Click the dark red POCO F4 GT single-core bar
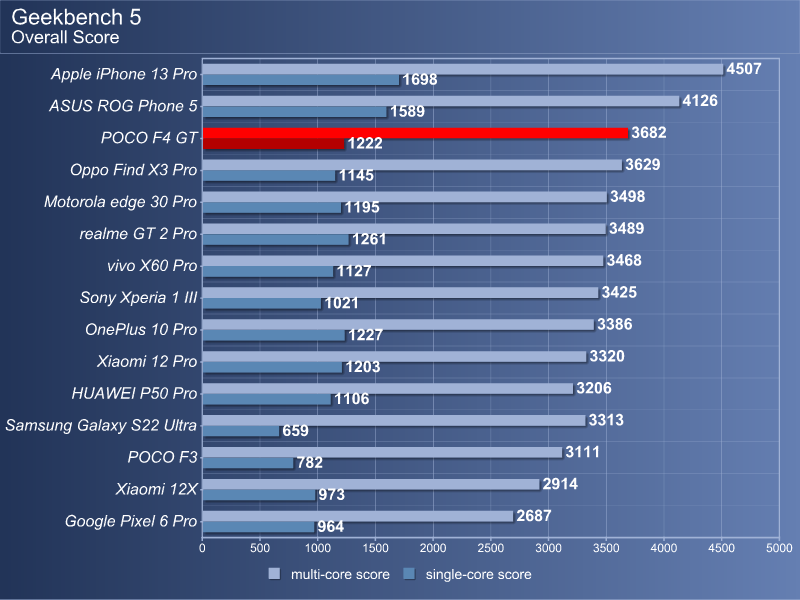This screenshot has width=800, height=600. [x=273, y=144]
